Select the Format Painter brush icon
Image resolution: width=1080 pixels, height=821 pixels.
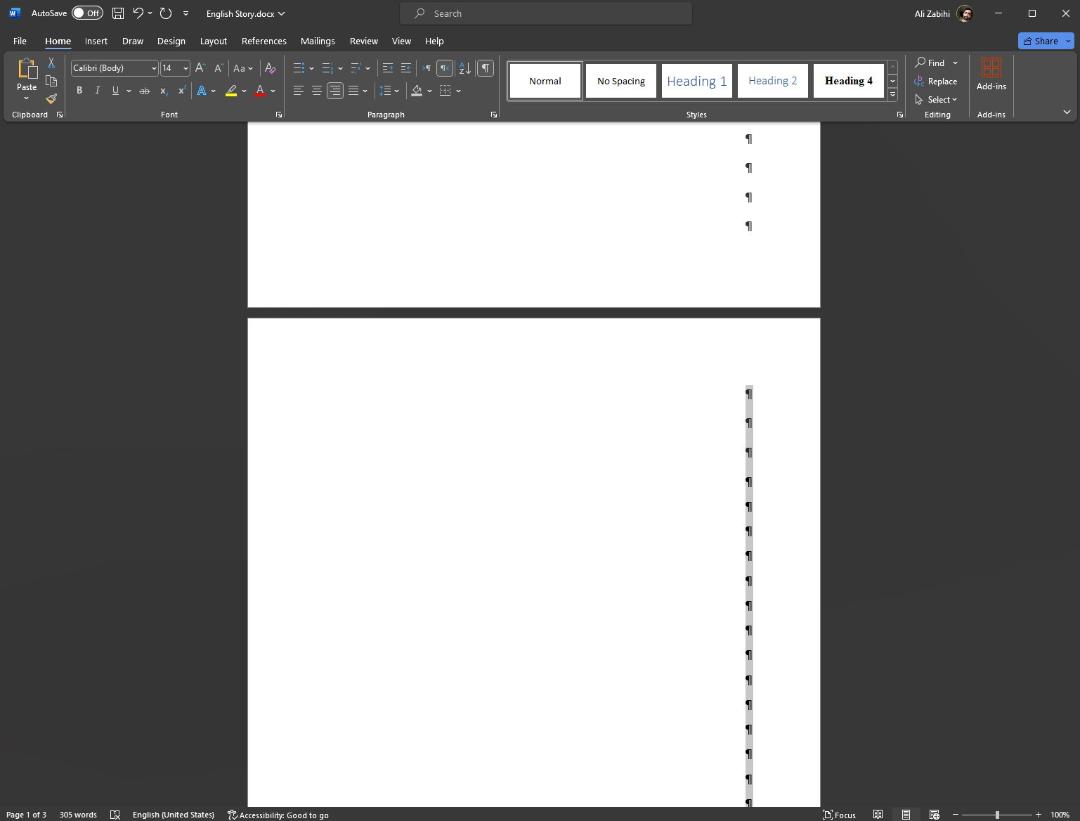coord(51,98)
